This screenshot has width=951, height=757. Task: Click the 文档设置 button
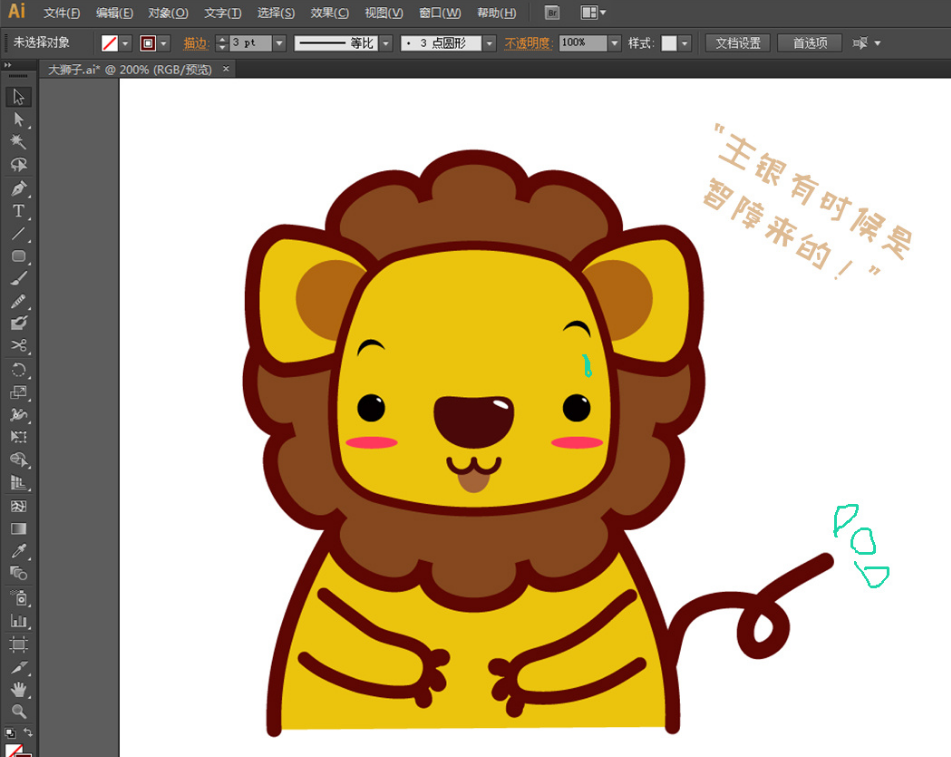tap(737, 43)
